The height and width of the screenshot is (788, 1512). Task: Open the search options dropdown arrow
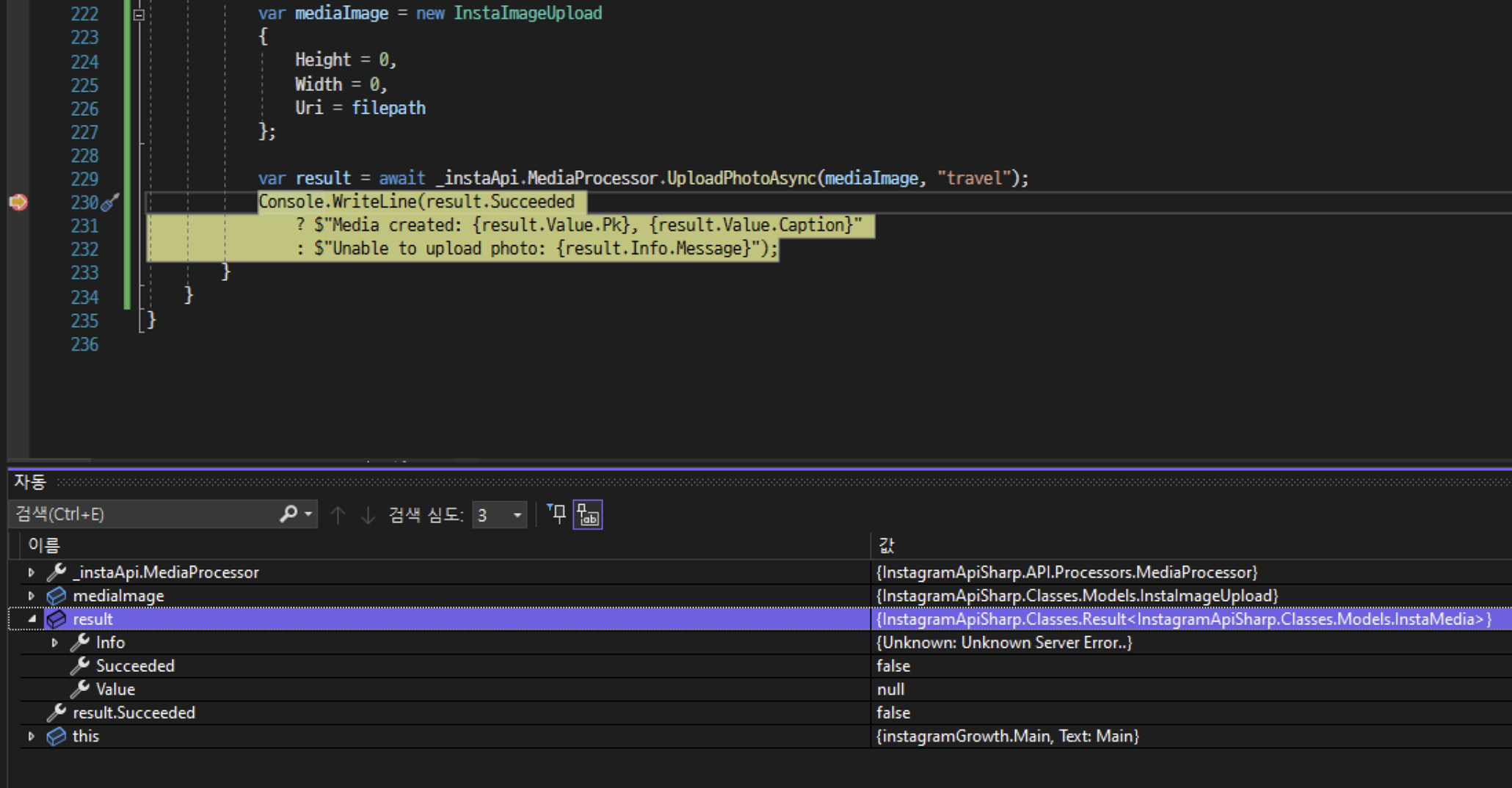pos(308,514)
